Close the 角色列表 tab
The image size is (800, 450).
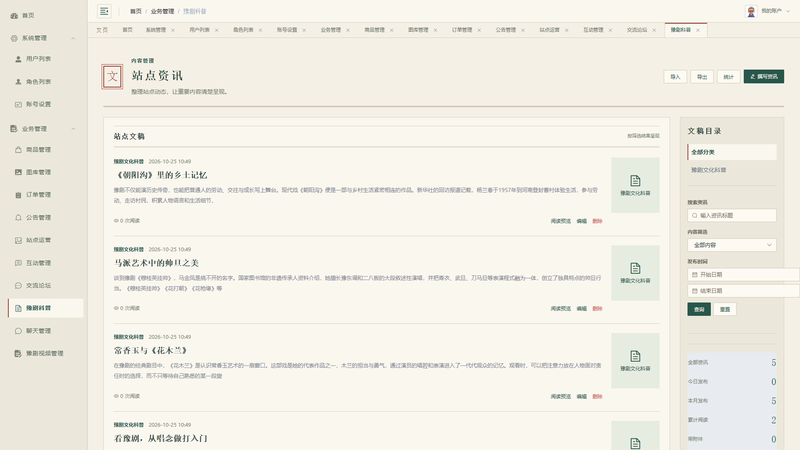[x=260, y=30]
